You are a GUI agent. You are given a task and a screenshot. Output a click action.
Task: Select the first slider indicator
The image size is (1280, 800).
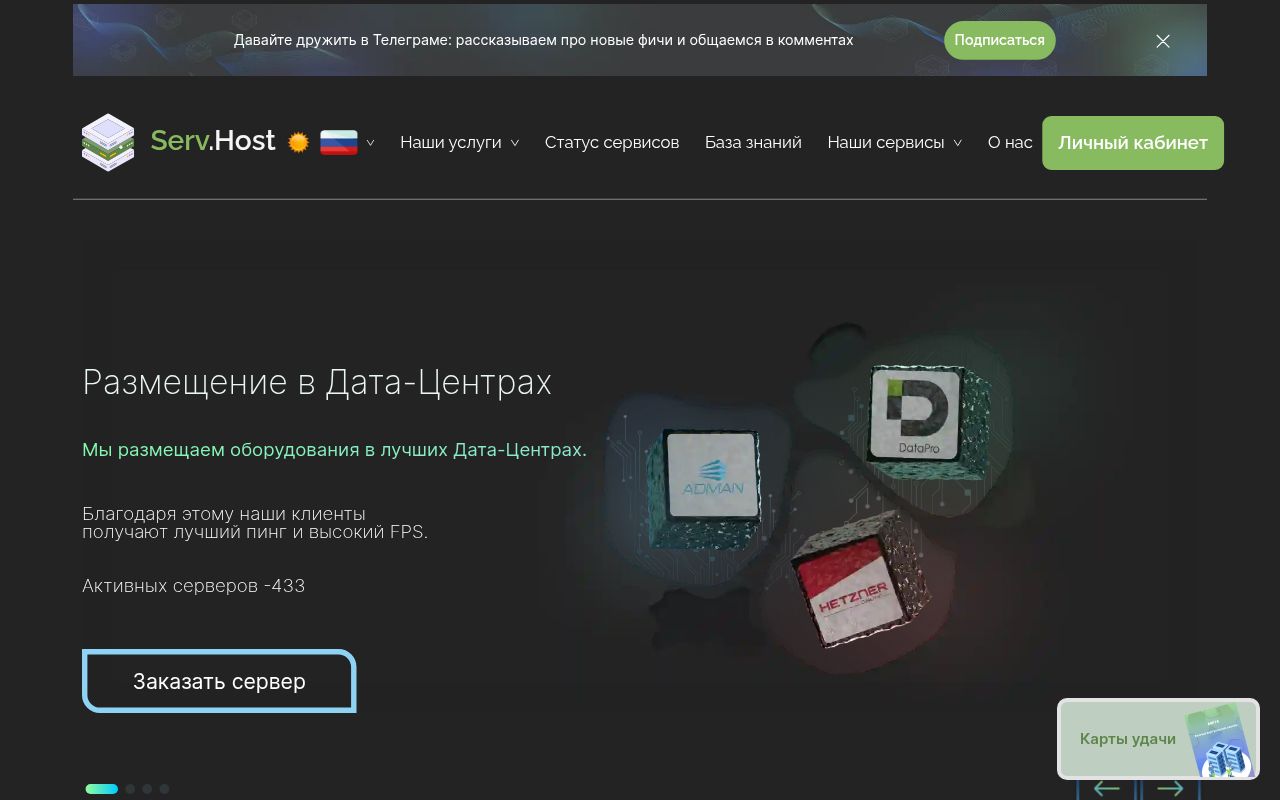click(x=102, y=789)
